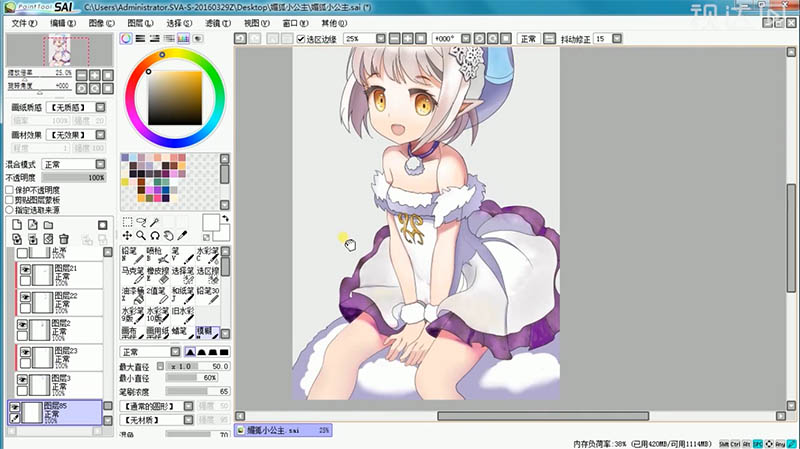This screenshot has width=800, height=449.
Task: Open the 编辑 menu
Action: click(63, 23)
